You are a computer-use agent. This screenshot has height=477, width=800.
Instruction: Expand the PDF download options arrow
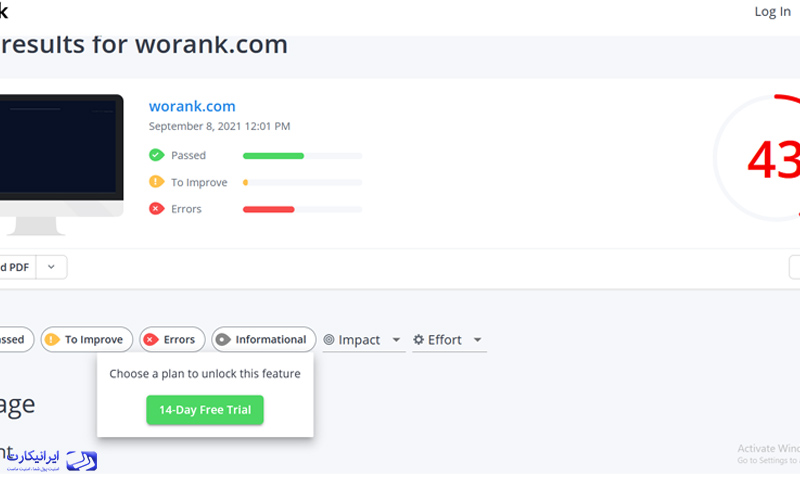[x=51, y=267]
